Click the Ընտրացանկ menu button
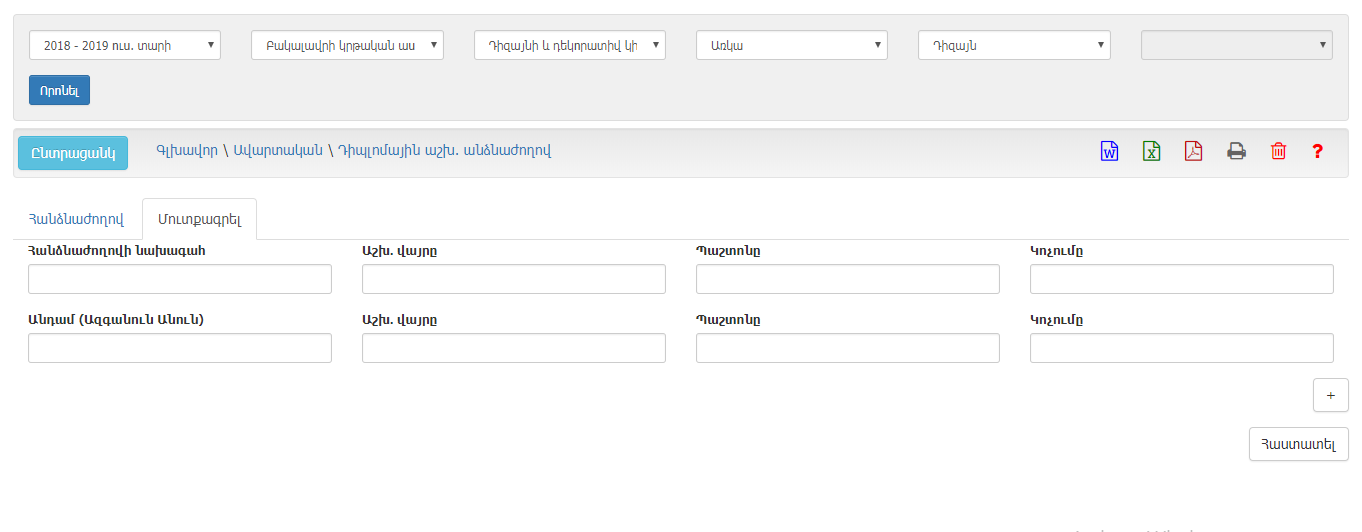Screen dimensions: 1362x532 point(73,153)
